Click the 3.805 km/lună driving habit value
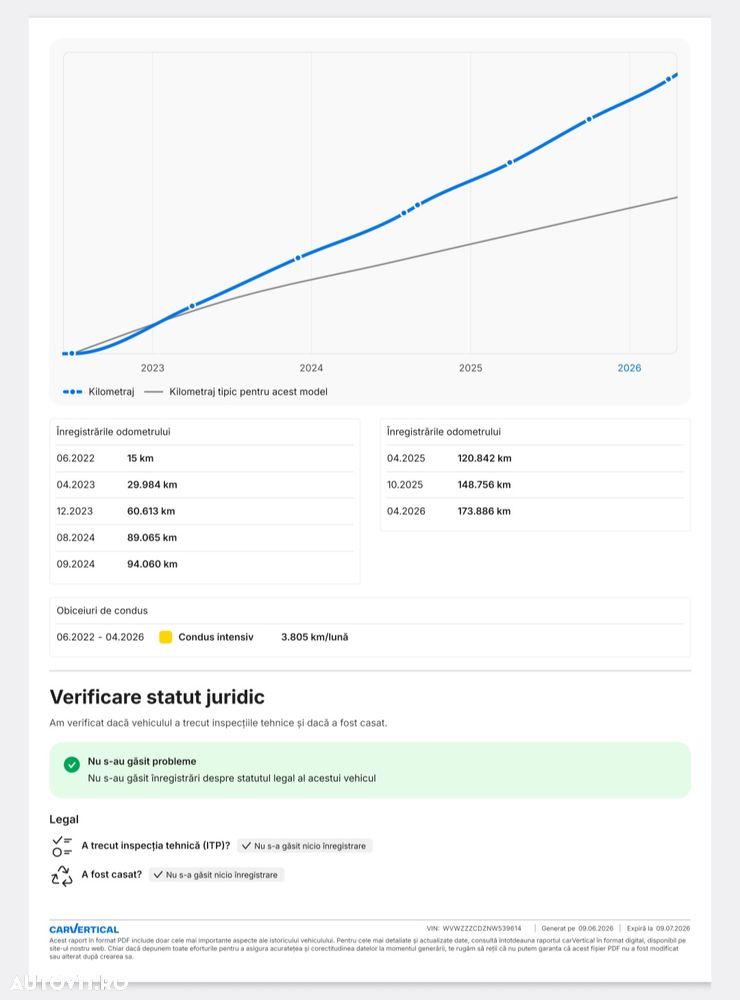The height and width of the screenshot is (1000, 740). pos(314,637)
